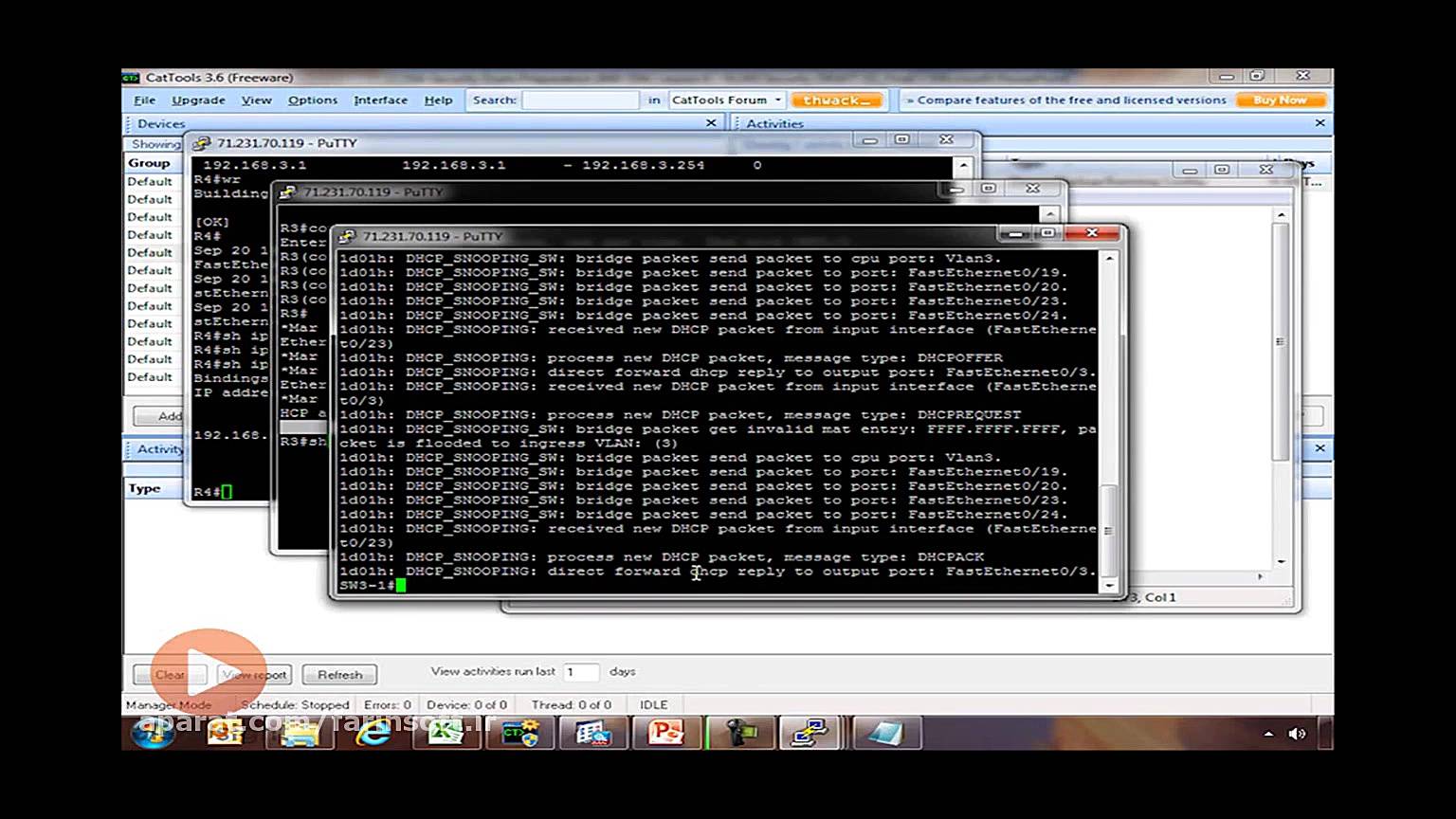
Task: Close the Devices panel
Action: (711, 123)
